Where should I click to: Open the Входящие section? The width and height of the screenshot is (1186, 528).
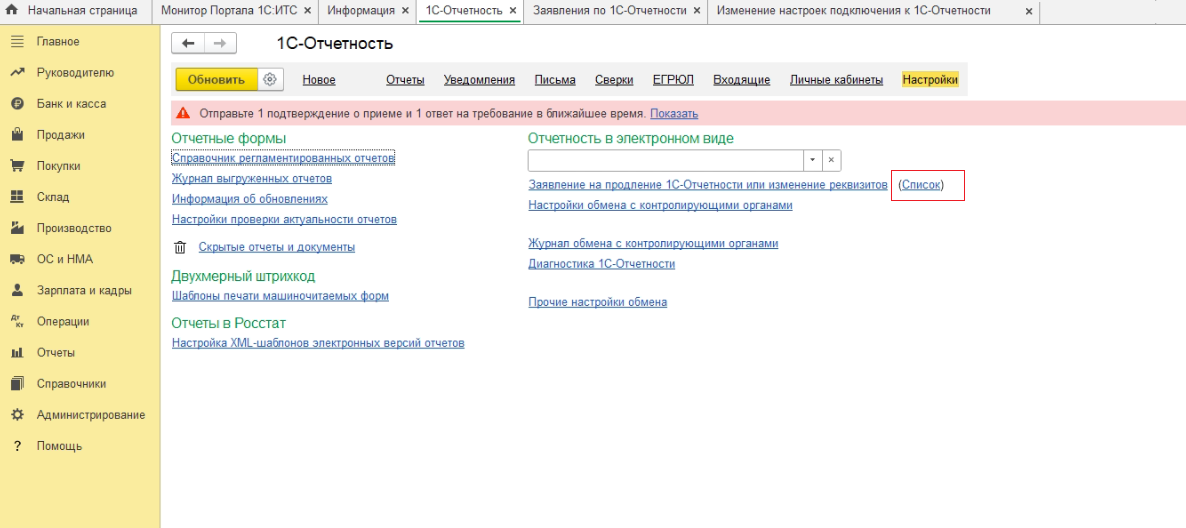[x=741, y=79]
